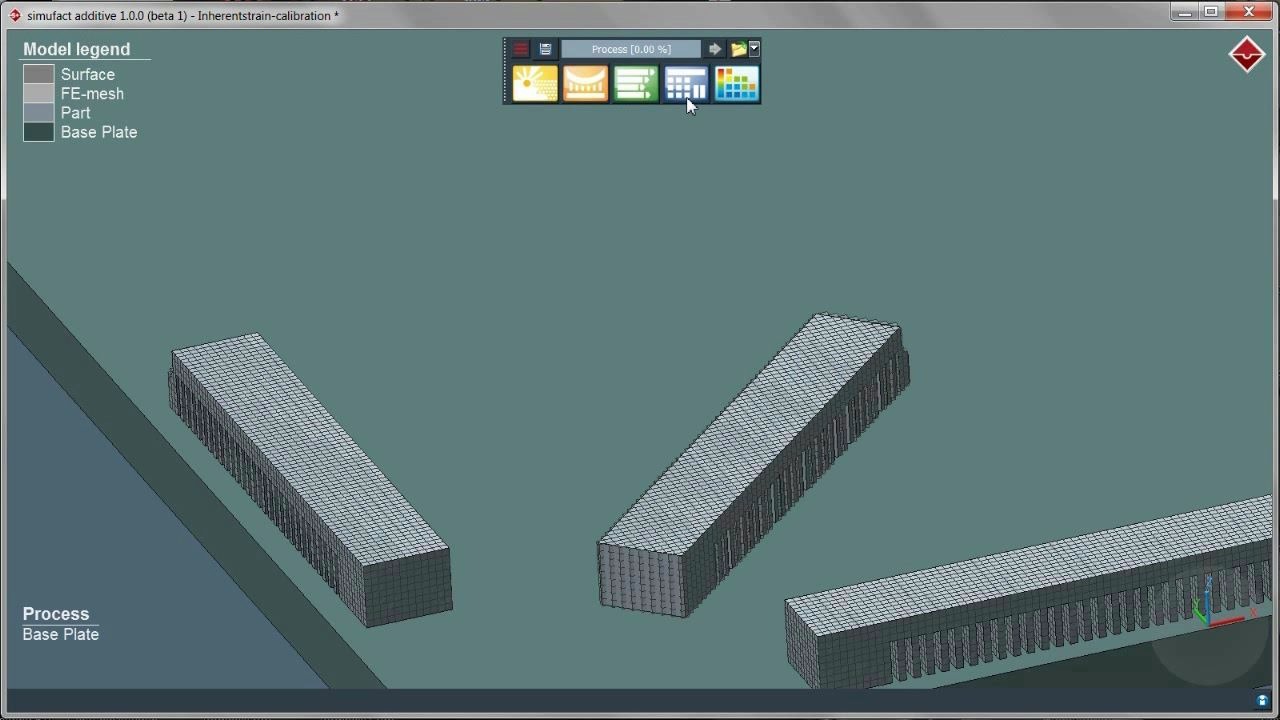
Task: Click the forward arrow next to Process bar
Action: tap(714, 48)
